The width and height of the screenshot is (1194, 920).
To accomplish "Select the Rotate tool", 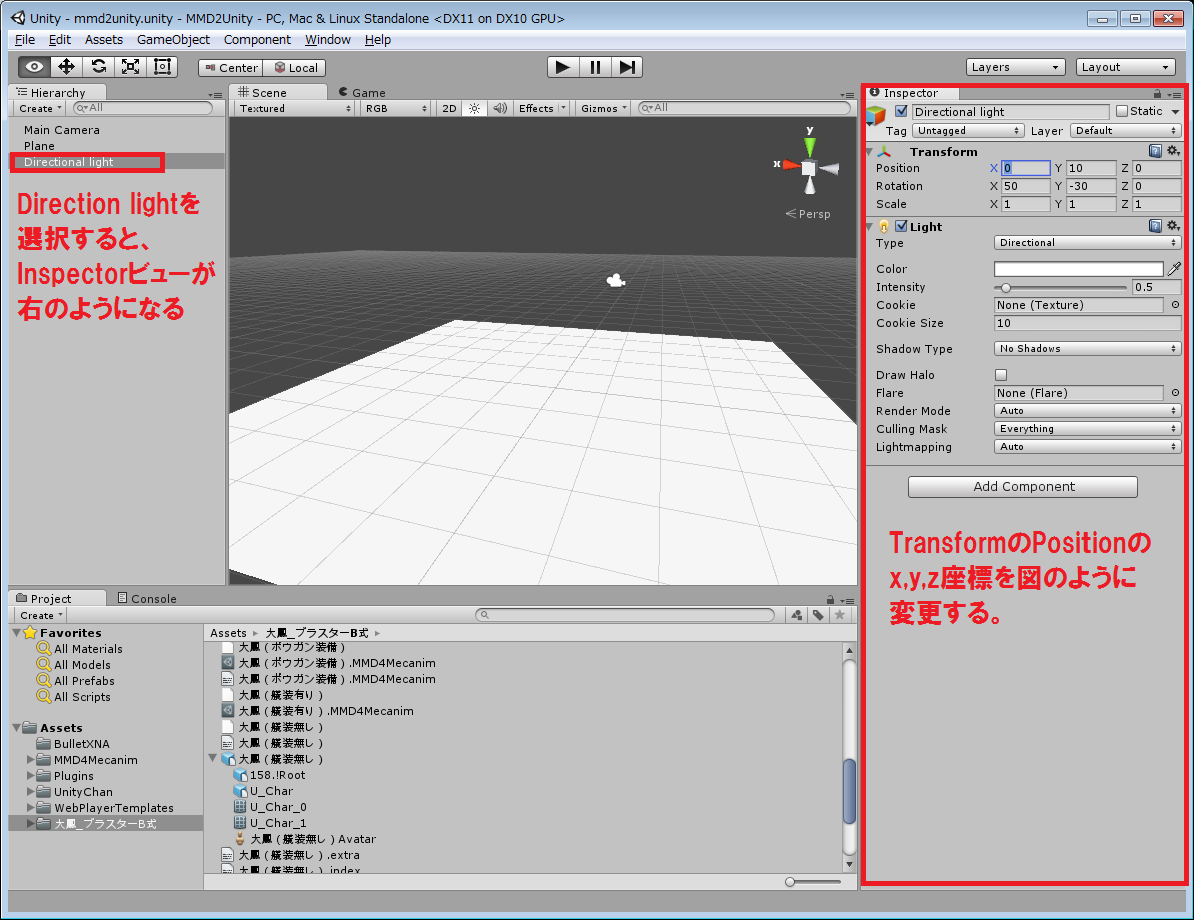I will pyautogui.click(x=98, y=67).
